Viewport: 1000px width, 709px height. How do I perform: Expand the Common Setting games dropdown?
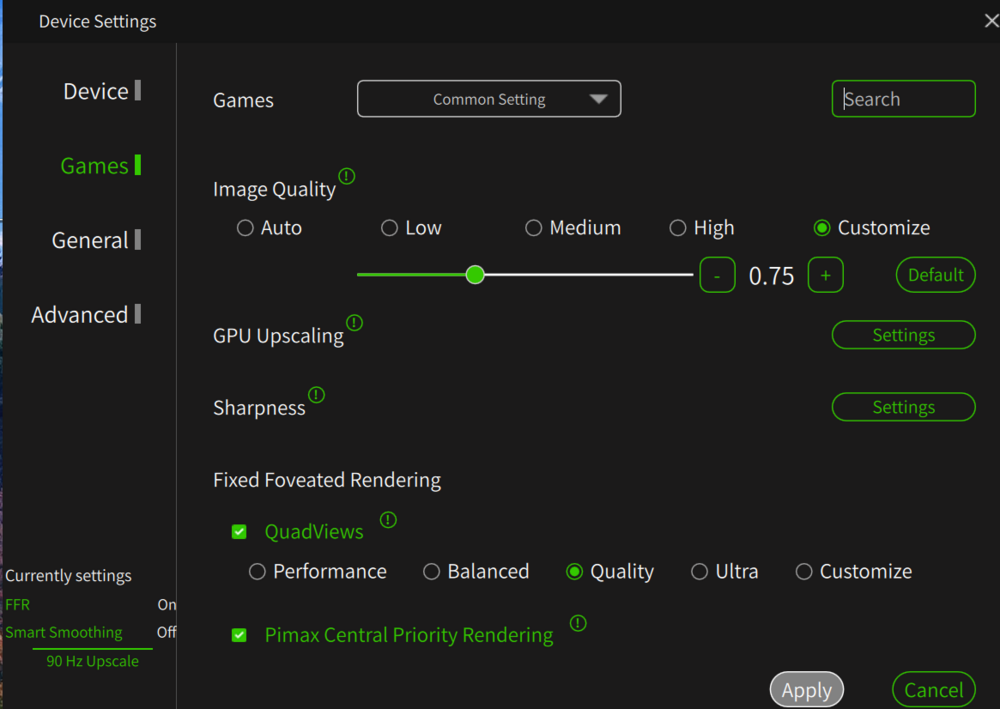pyautogui.click(x=489, y=99)
